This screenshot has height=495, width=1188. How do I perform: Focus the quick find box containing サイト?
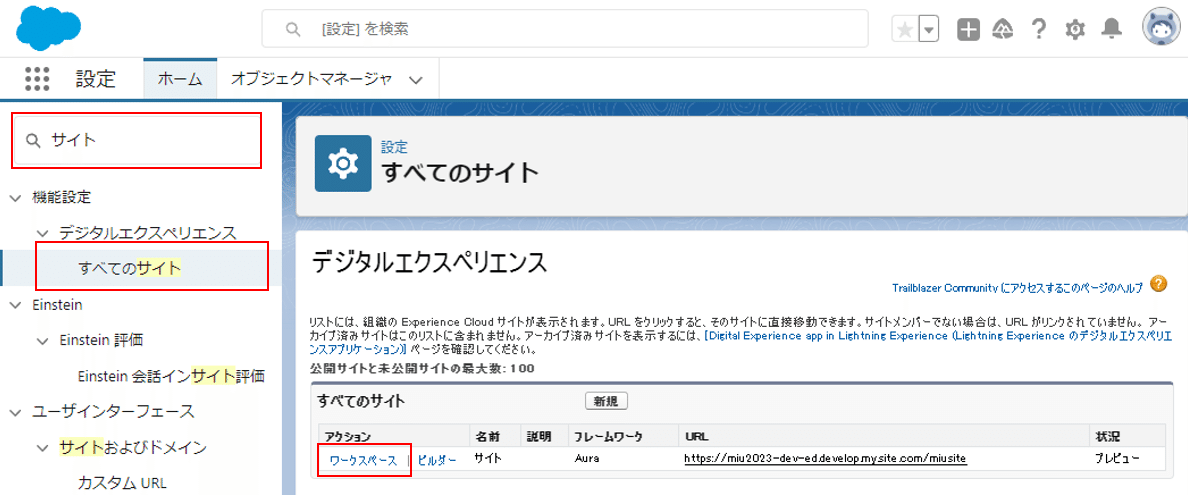(136, 140)
